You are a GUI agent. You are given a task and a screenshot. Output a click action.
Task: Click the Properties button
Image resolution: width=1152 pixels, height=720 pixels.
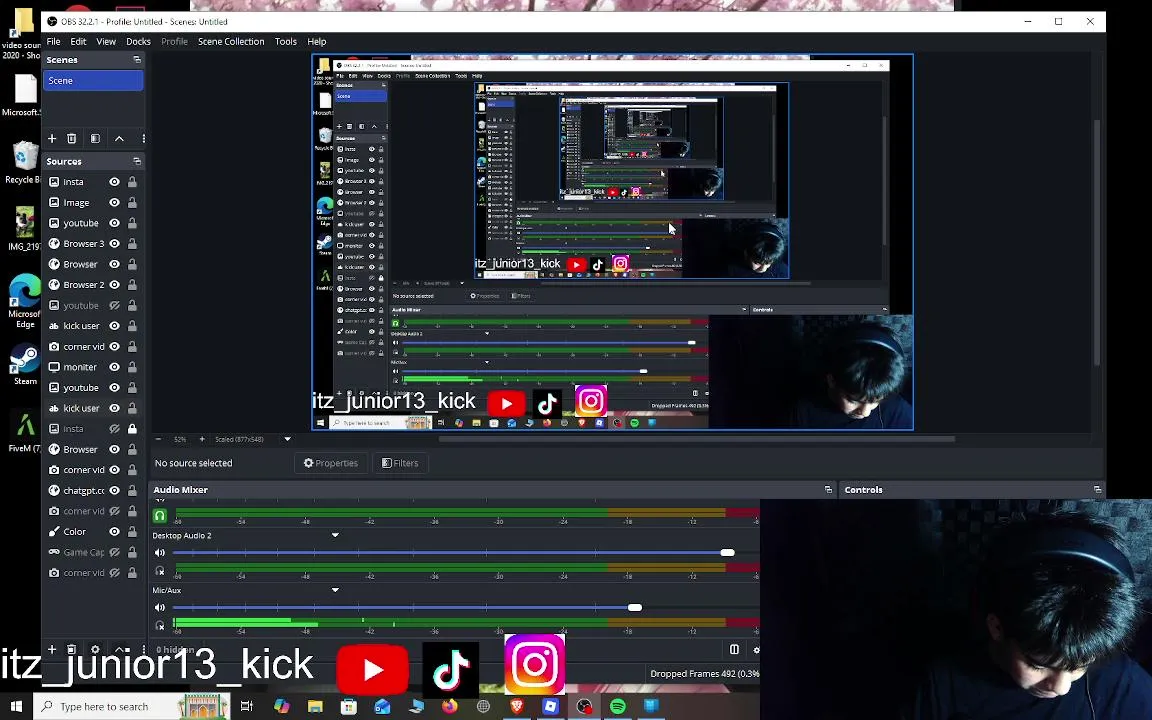331,463
